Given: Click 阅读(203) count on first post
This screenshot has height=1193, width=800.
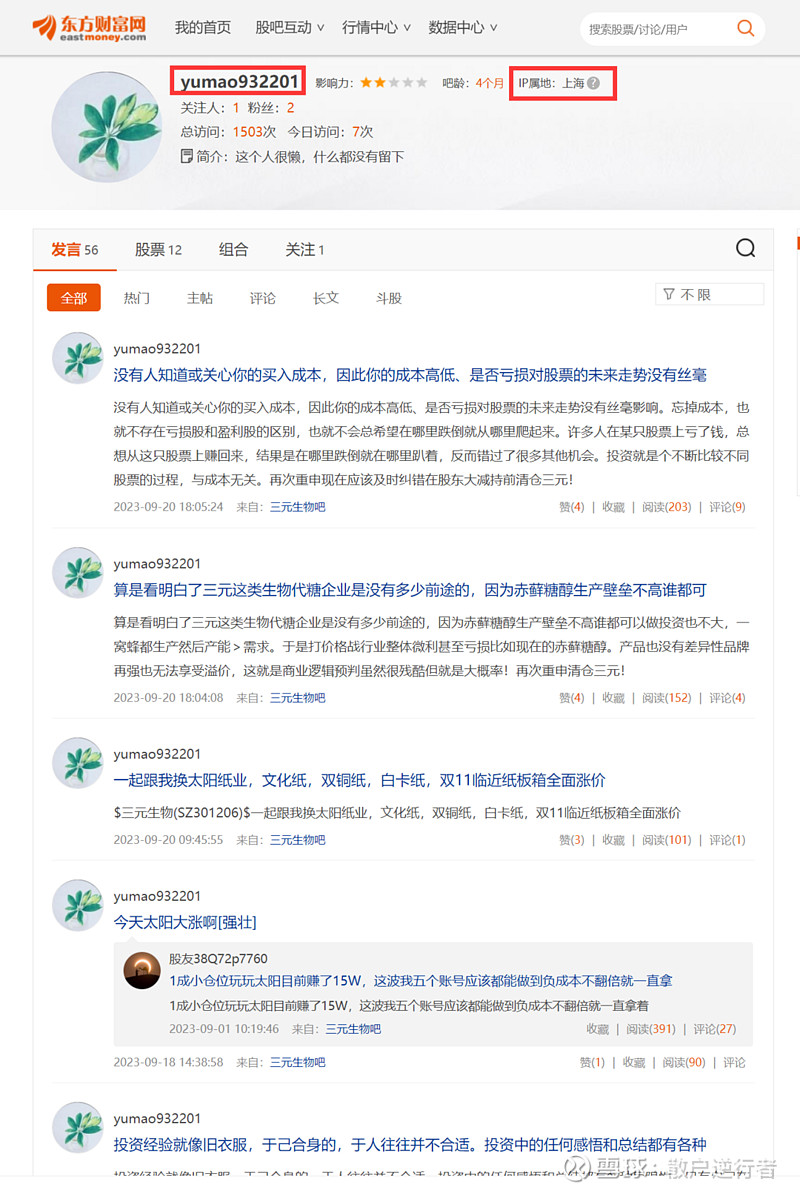Looking at the screenshot, I should click(x=667, y=507).
